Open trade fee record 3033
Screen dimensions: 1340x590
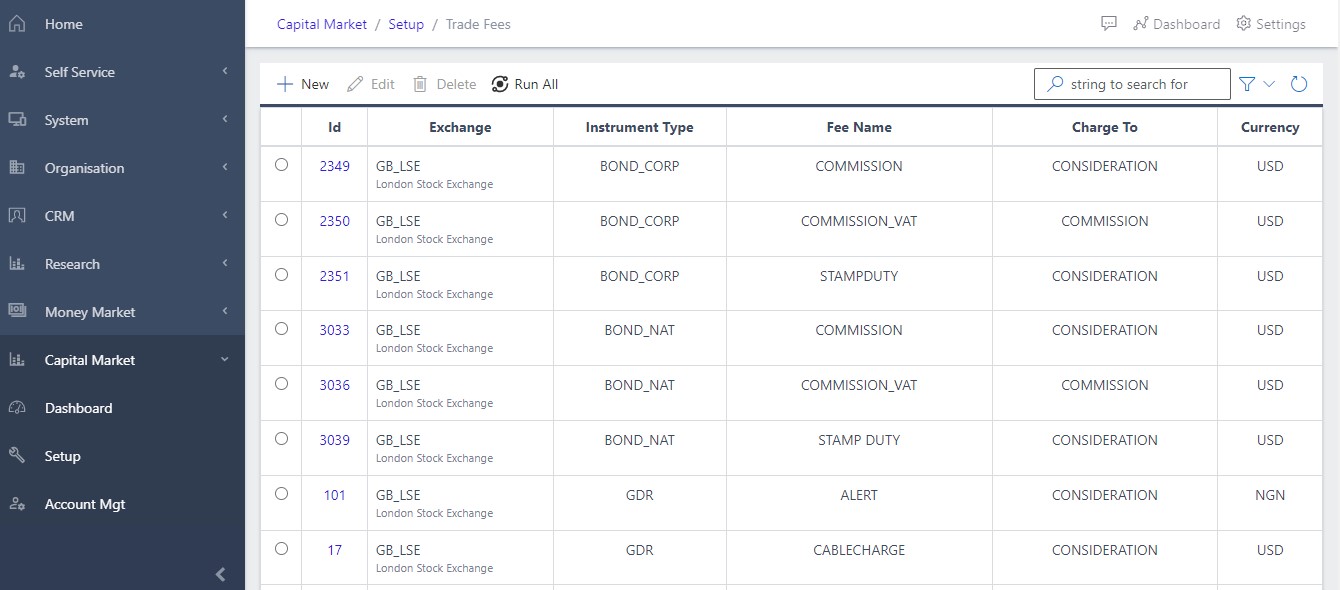tap(334, 330)
